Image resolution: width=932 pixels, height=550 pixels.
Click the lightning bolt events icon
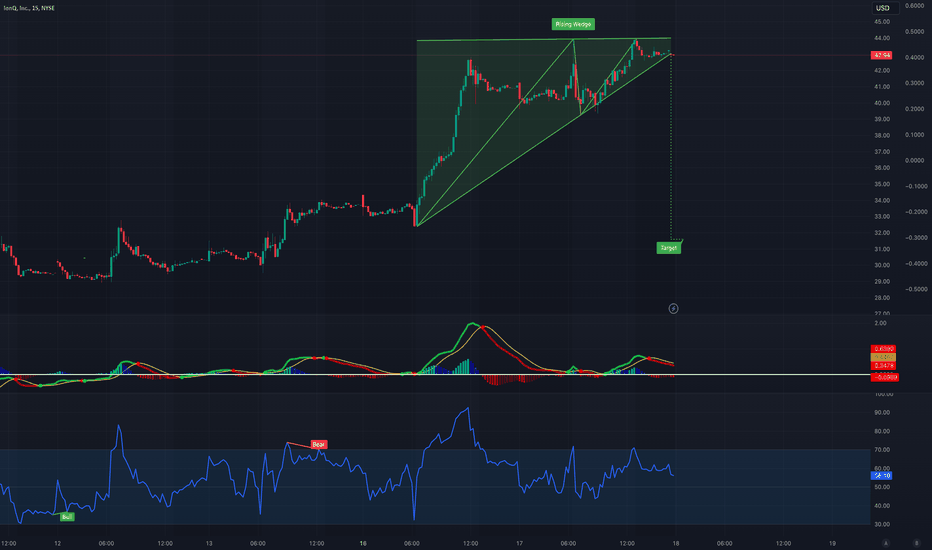tap(673, 309)
